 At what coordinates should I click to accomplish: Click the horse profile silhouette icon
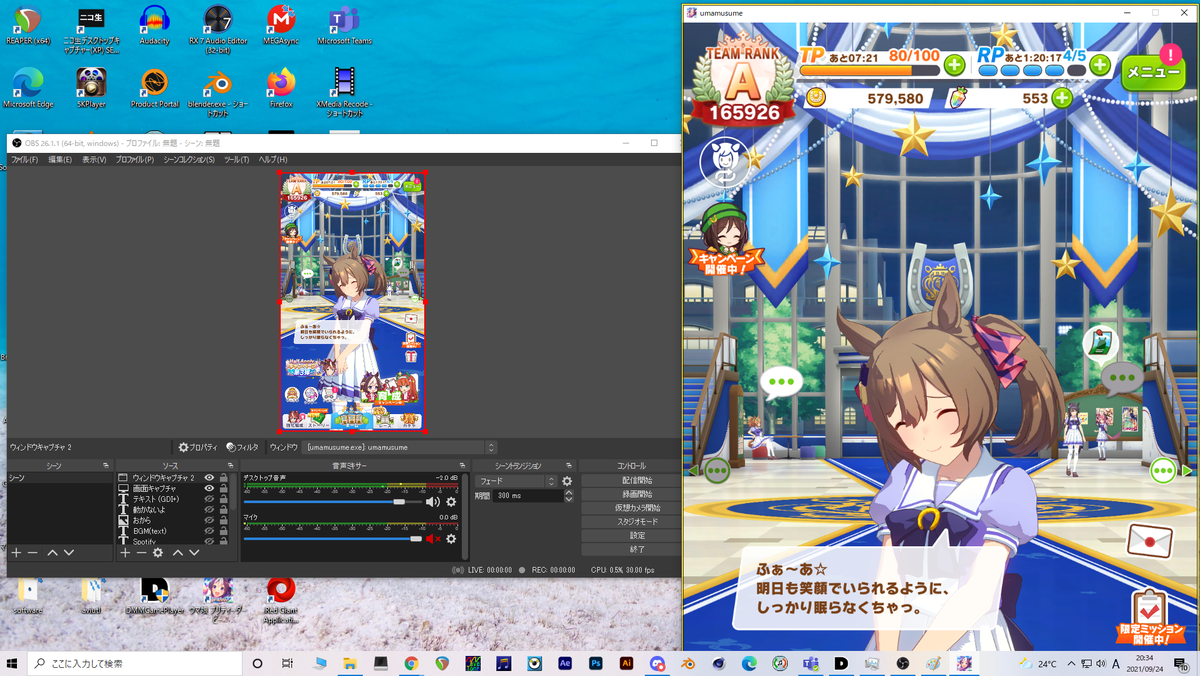pyautogui.click(x=724, y=163)
